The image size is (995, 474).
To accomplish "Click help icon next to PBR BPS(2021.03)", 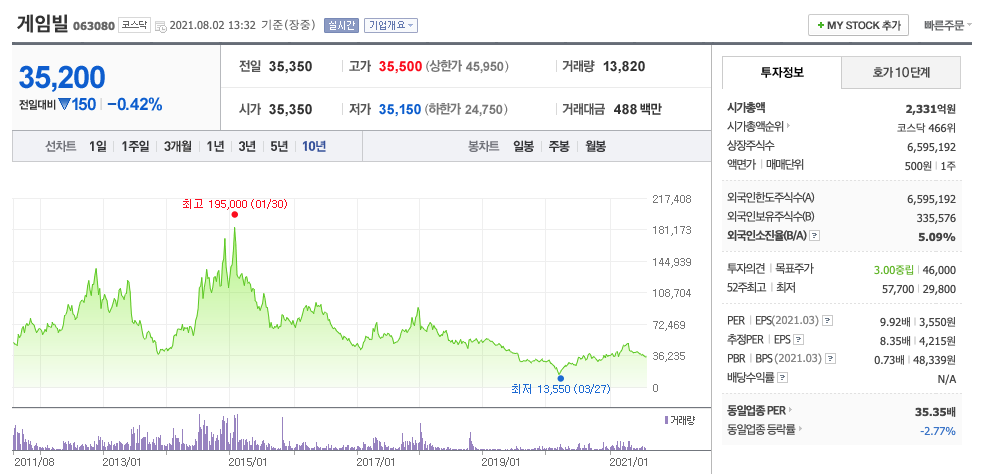I will 831,359.
